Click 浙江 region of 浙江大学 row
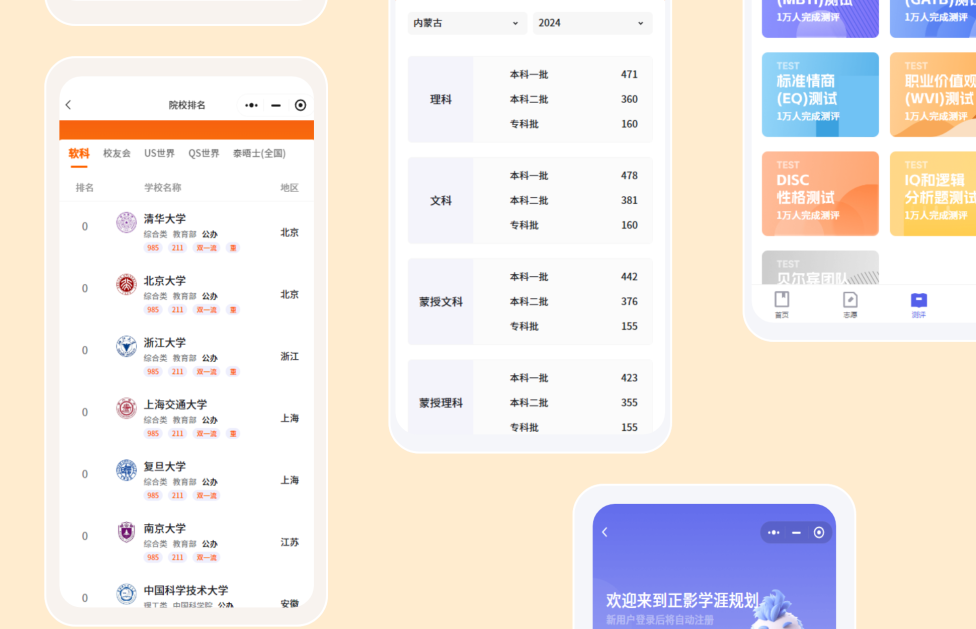 [289, 356]
